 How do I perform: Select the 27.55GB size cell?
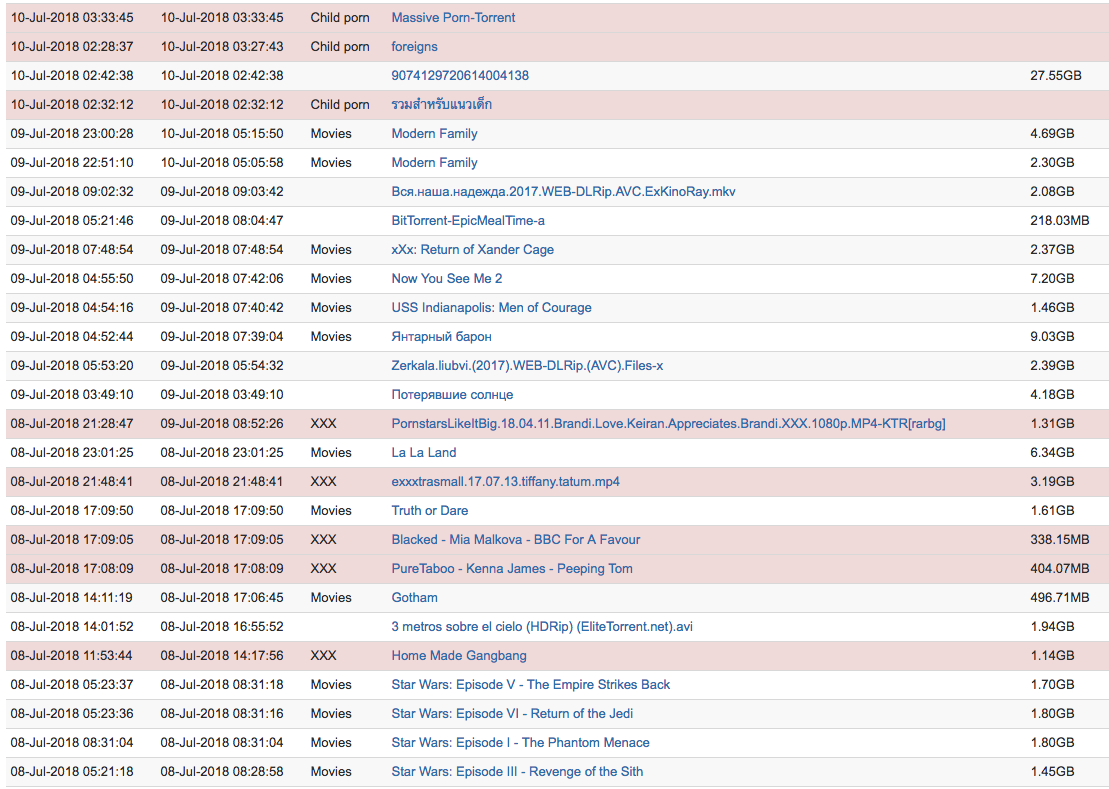(1055, 76)
